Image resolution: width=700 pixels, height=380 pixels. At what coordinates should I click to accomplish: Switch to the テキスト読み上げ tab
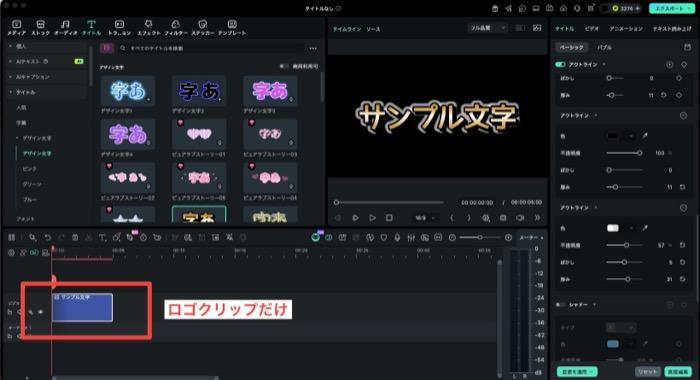click(x=672, y=29)
